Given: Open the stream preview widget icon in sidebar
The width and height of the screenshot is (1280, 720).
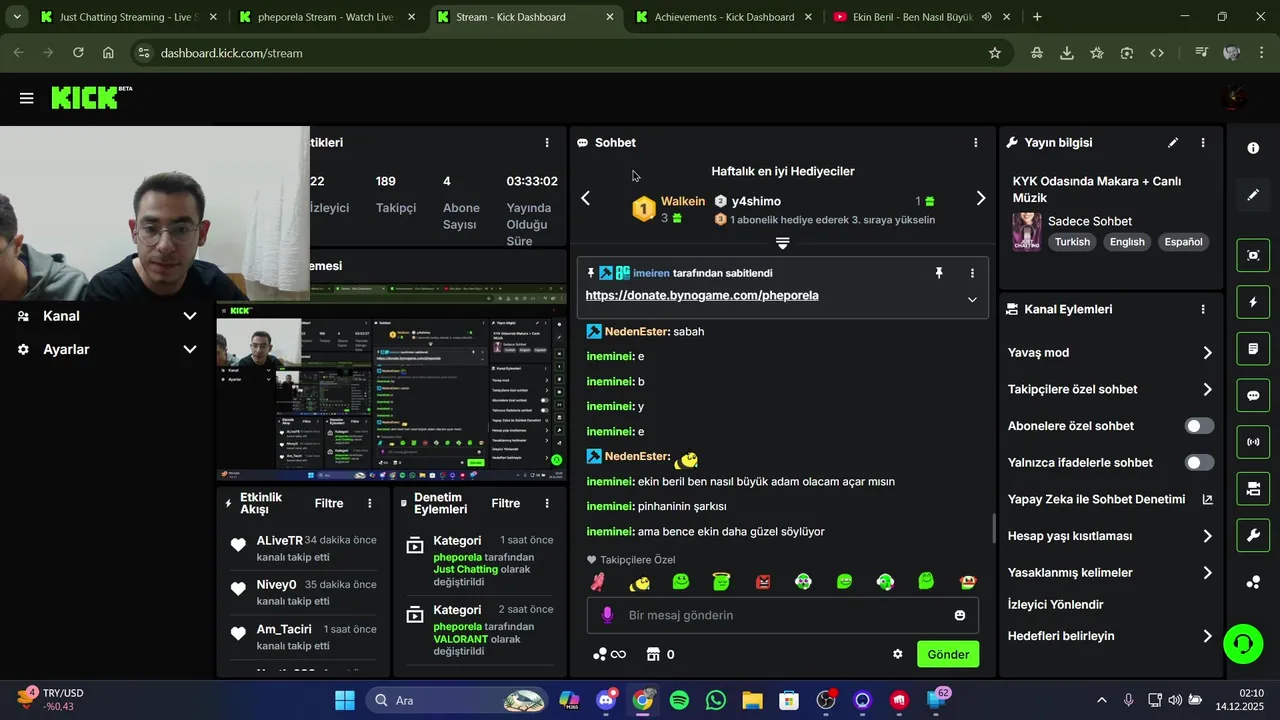Looking at the screenshot, I should [1253, 255].
